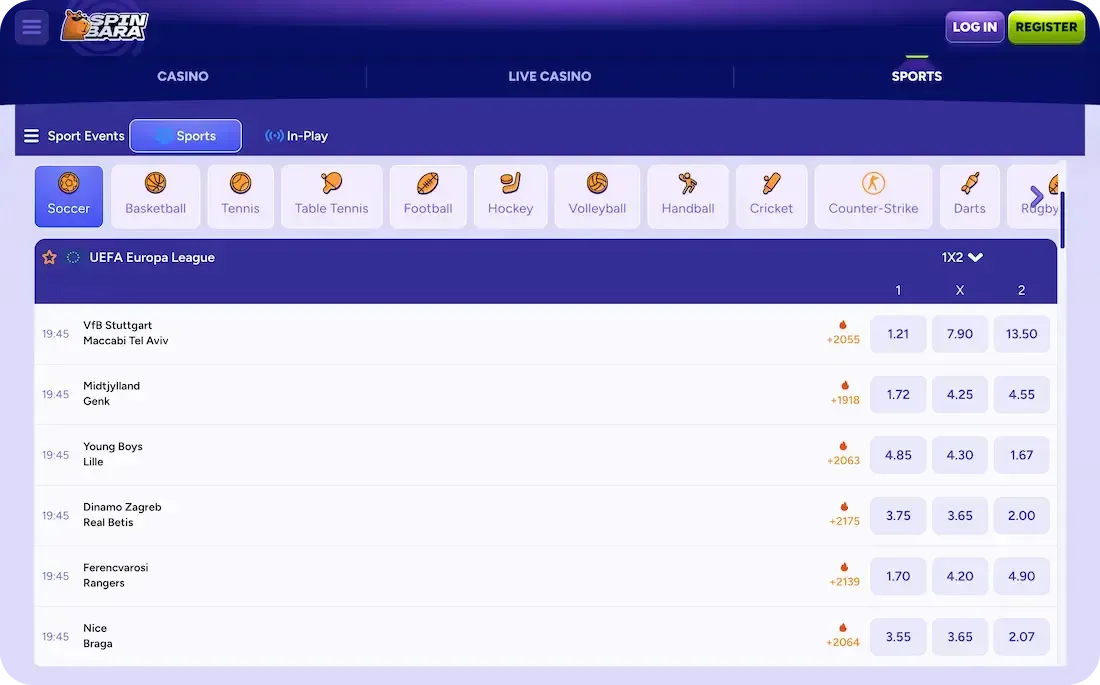
Task: Pick draw odds 4.25 for Midtjylland match
Action: (x=960, y=394)
